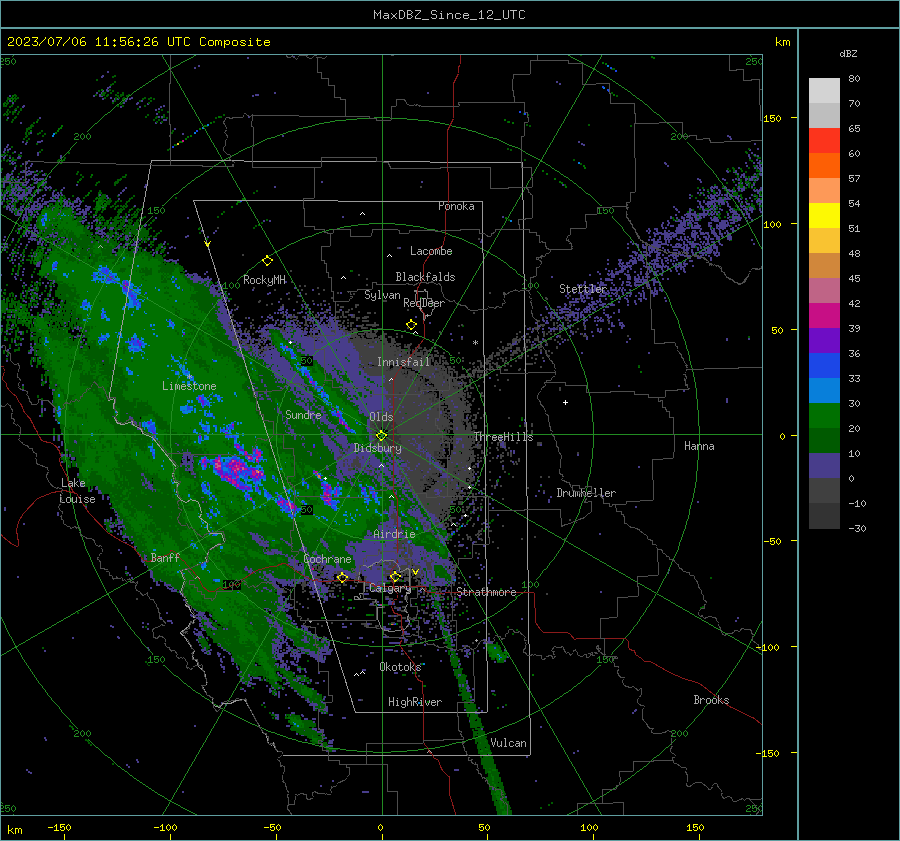The image size is (900, 841).
Task: Click the -150 tick on the bottom axis
Action: [59, 827]
